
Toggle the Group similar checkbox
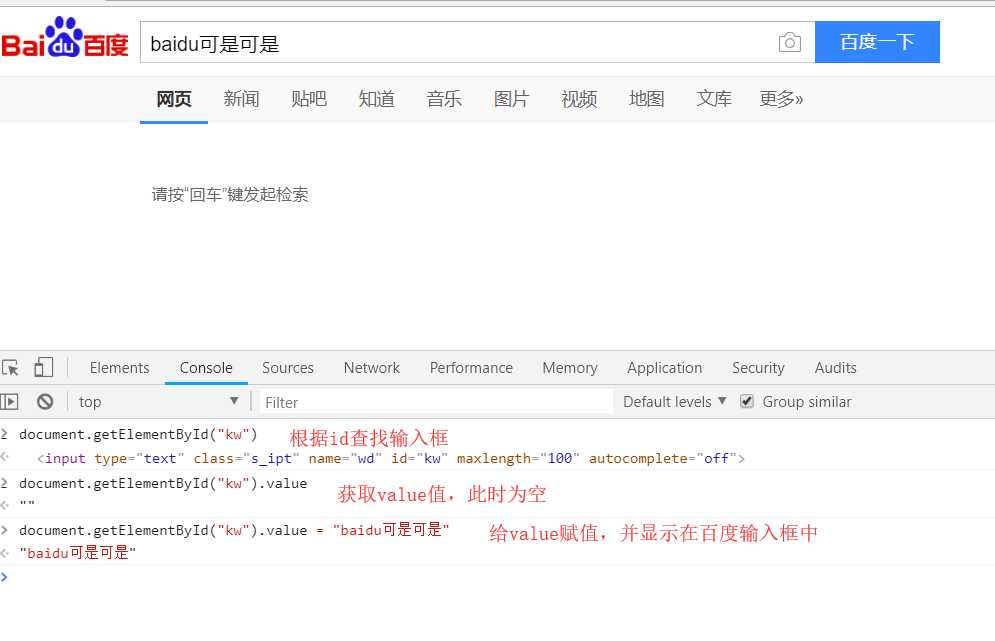747,401
